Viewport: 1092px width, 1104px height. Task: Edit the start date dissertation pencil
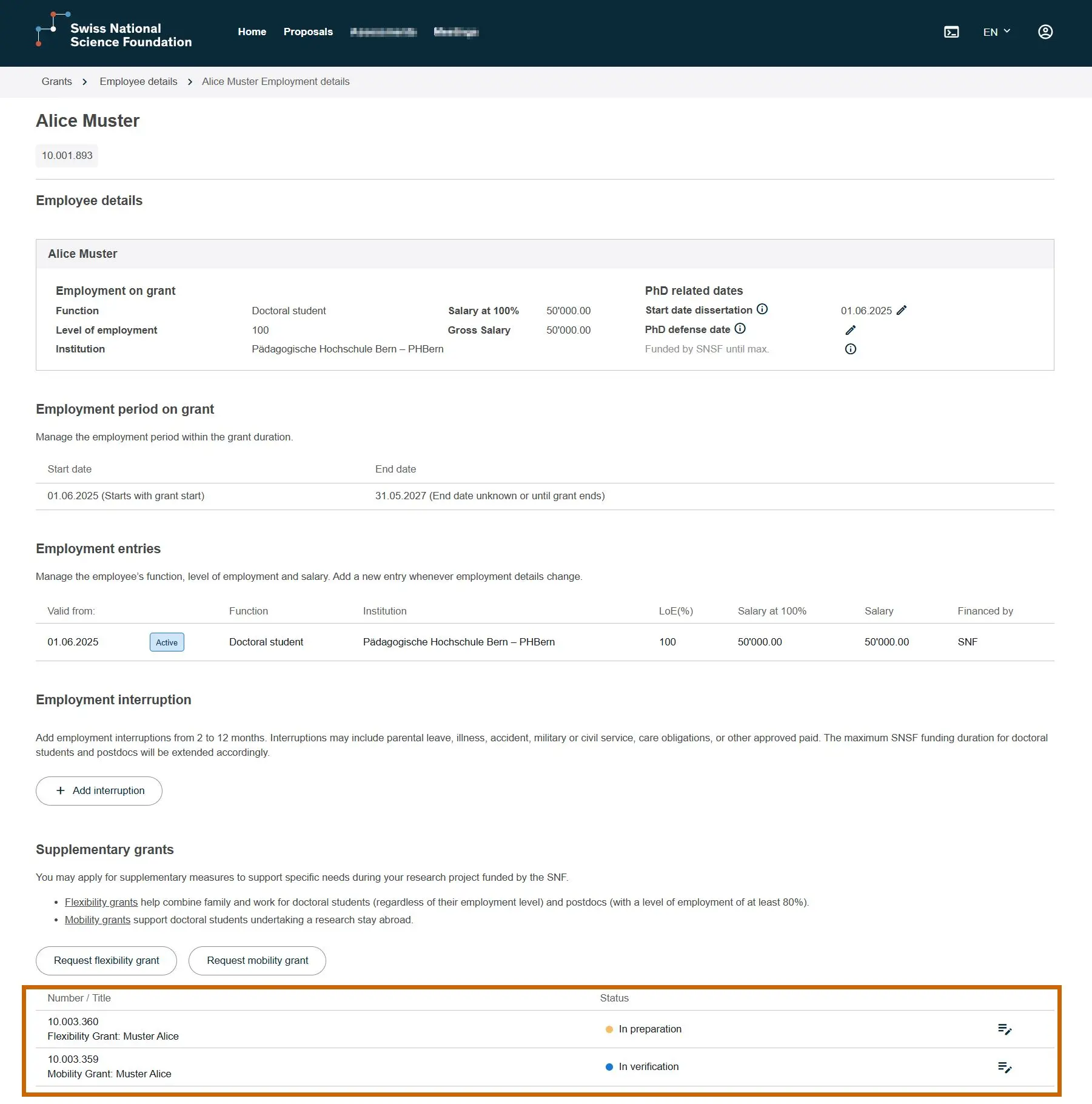point(902,311)
